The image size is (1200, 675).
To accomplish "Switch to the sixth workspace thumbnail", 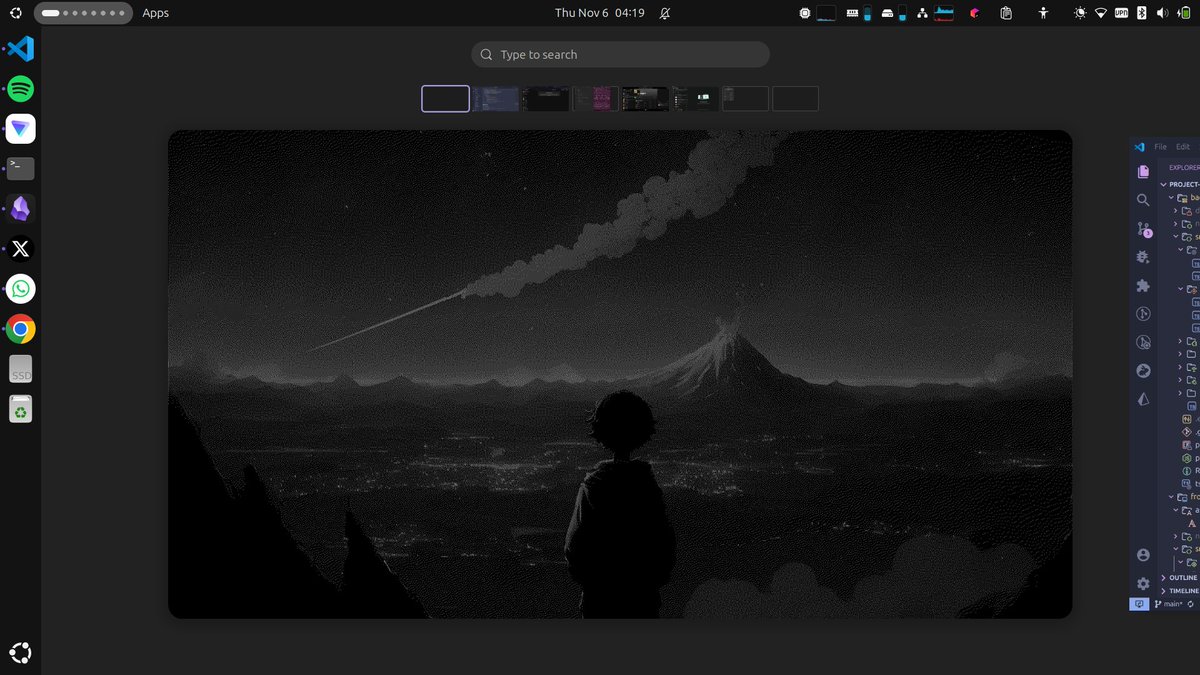I will [695, 98].
